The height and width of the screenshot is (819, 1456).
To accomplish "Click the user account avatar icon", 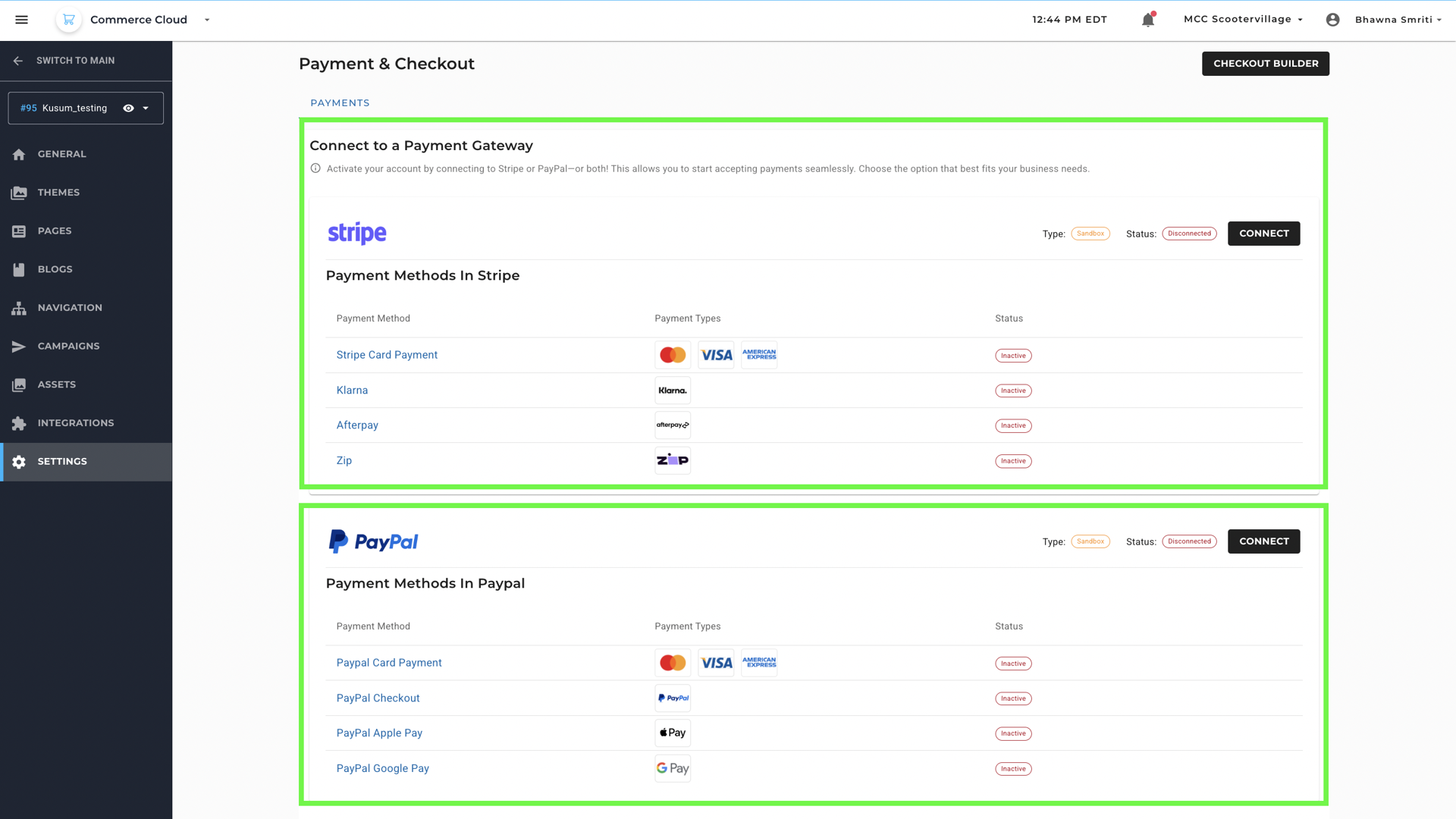I will (x=1332, y=20).
